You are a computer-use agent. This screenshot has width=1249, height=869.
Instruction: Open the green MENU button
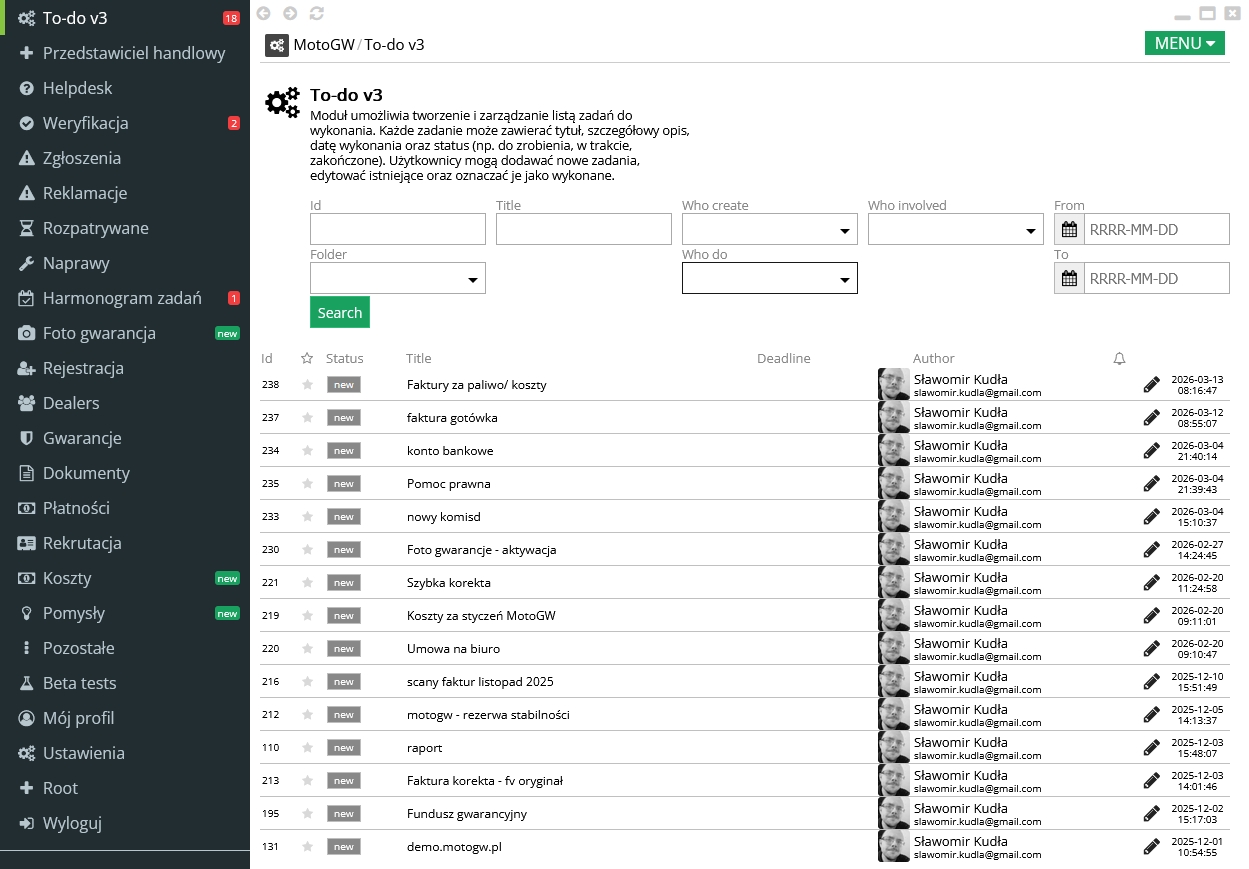(x=1184, y=43)
